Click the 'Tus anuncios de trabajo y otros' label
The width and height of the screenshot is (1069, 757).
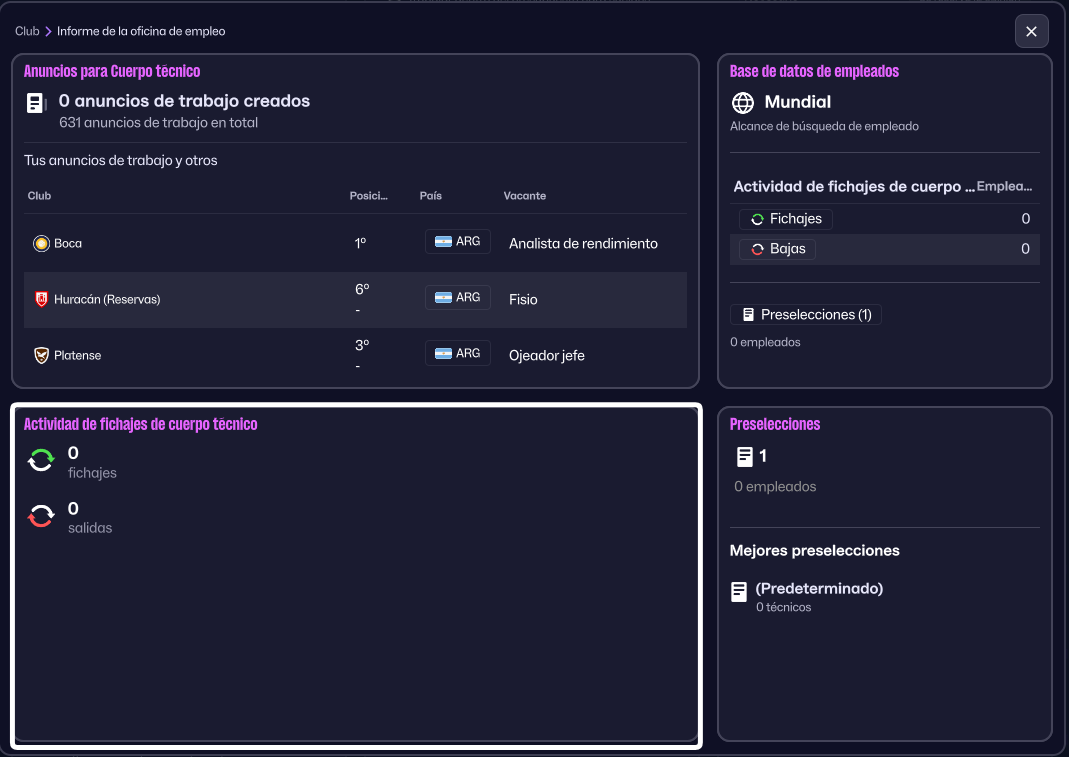pyautogui.click(x=121, y=160)
